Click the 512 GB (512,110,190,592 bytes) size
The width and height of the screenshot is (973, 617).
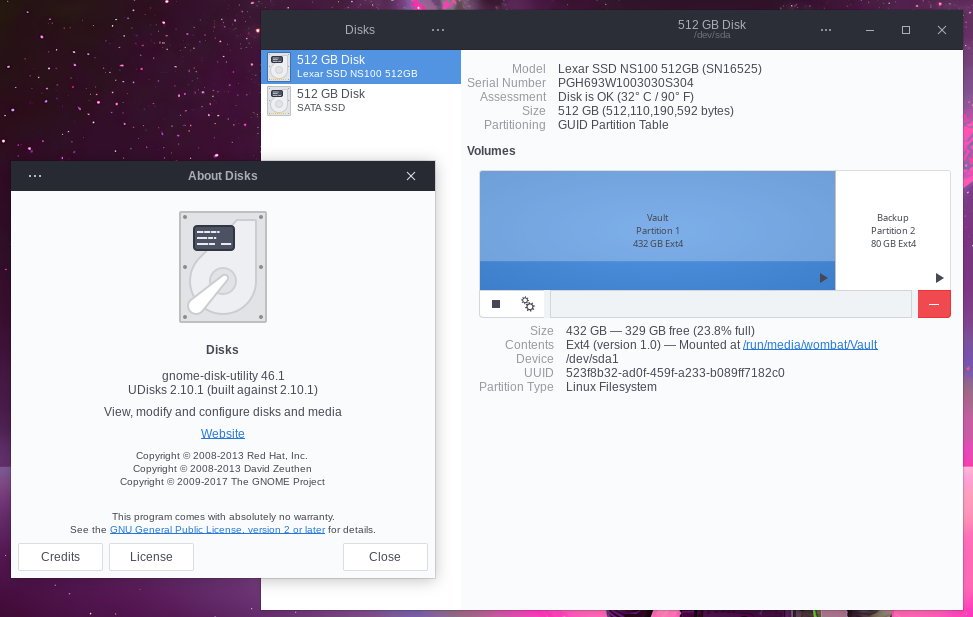coord(645,110)
